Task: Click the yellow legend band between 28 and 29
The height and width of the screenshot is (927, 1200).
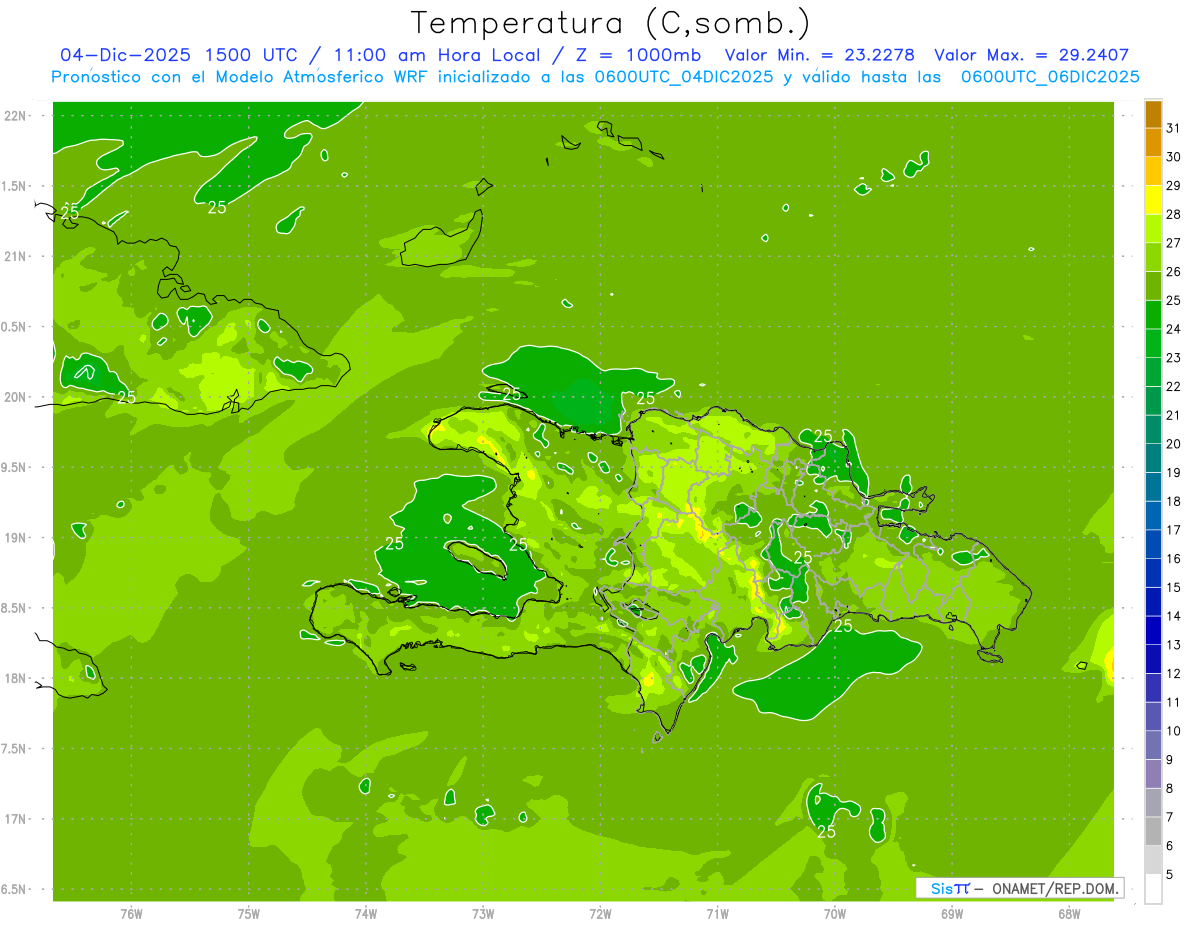Action: click(x=1153, y=200)
